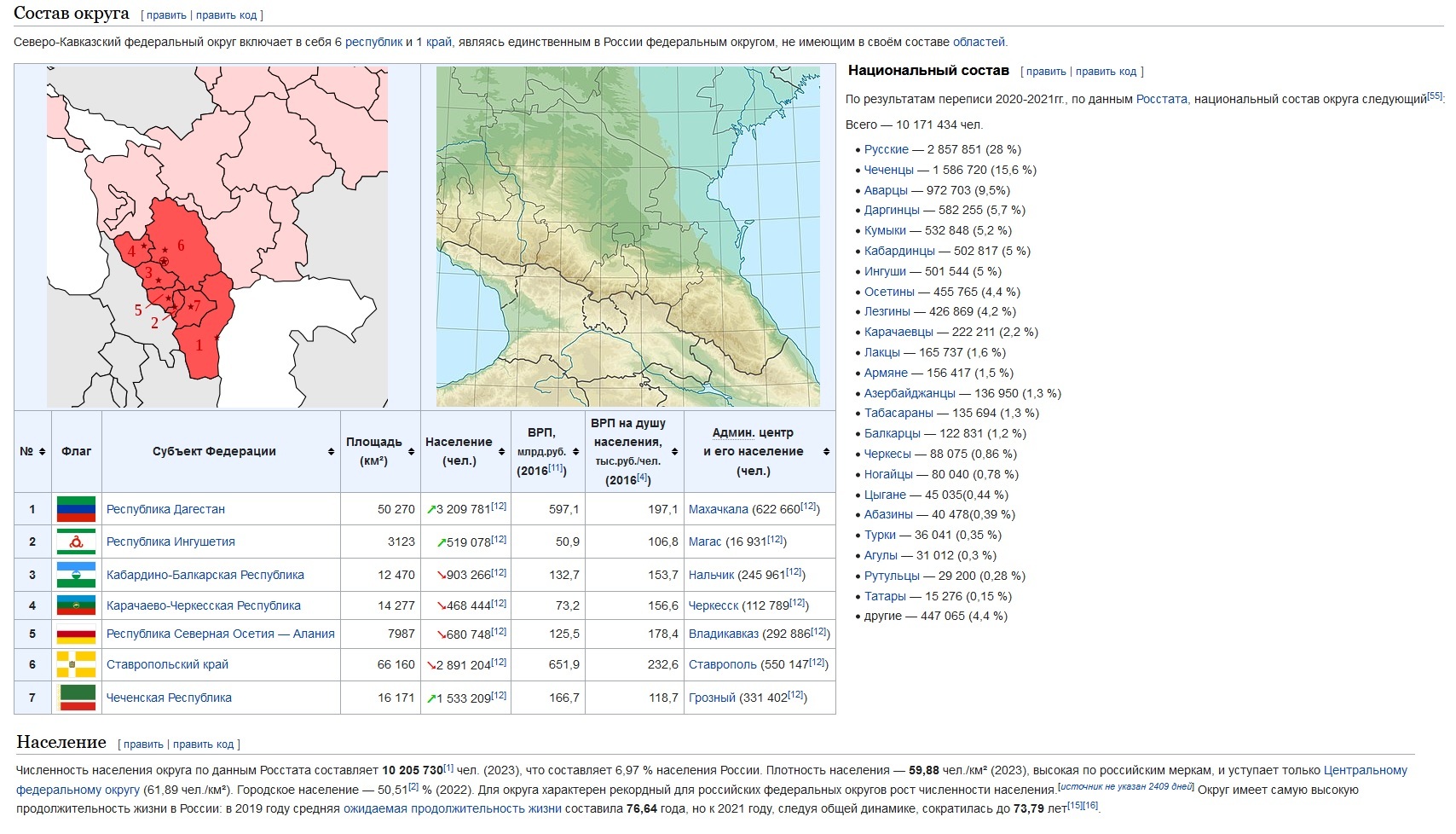Click the Republic of Dagestan flag icon
The width and height of the screenshot is (1456, 834).
76,509
